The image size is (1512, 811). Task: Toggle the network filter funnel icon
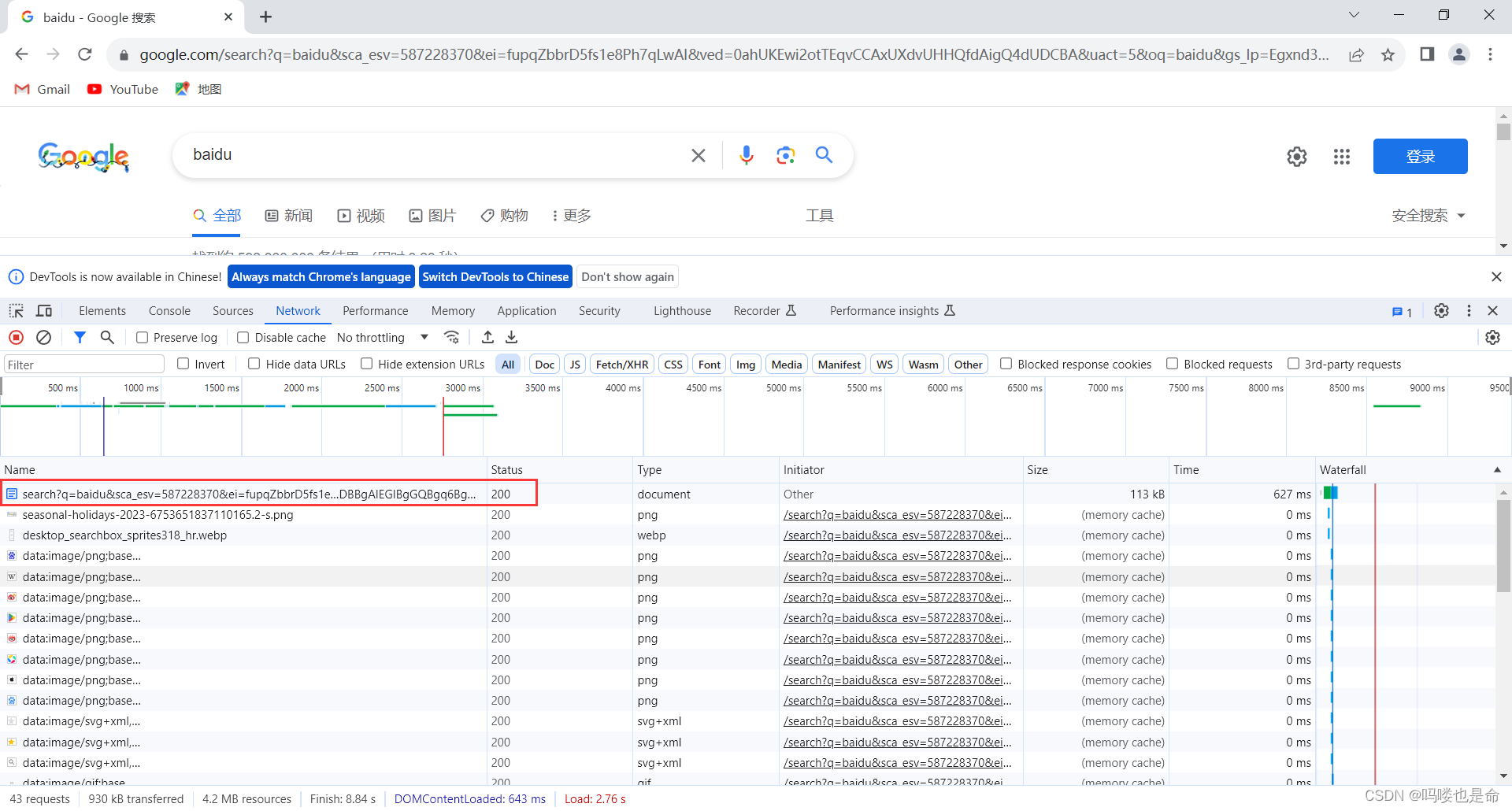point(80,338)
